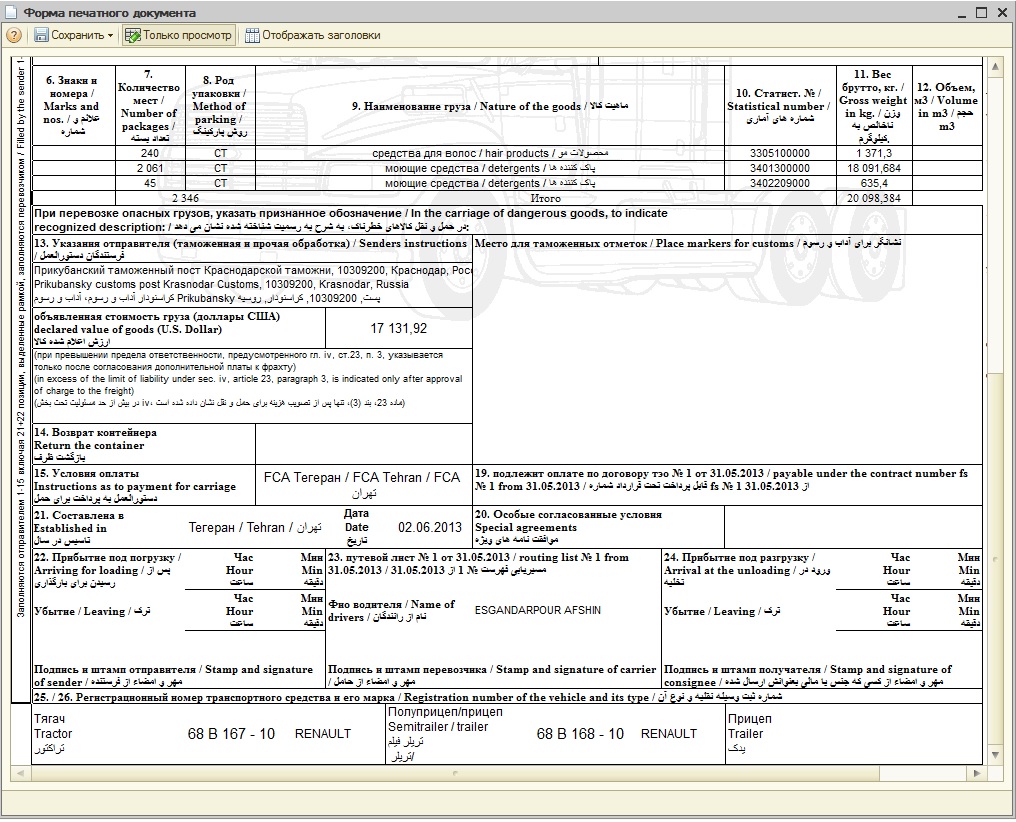Select column header 8. Method of packing
Viewport: 1016px width, 822px height.
220,106
